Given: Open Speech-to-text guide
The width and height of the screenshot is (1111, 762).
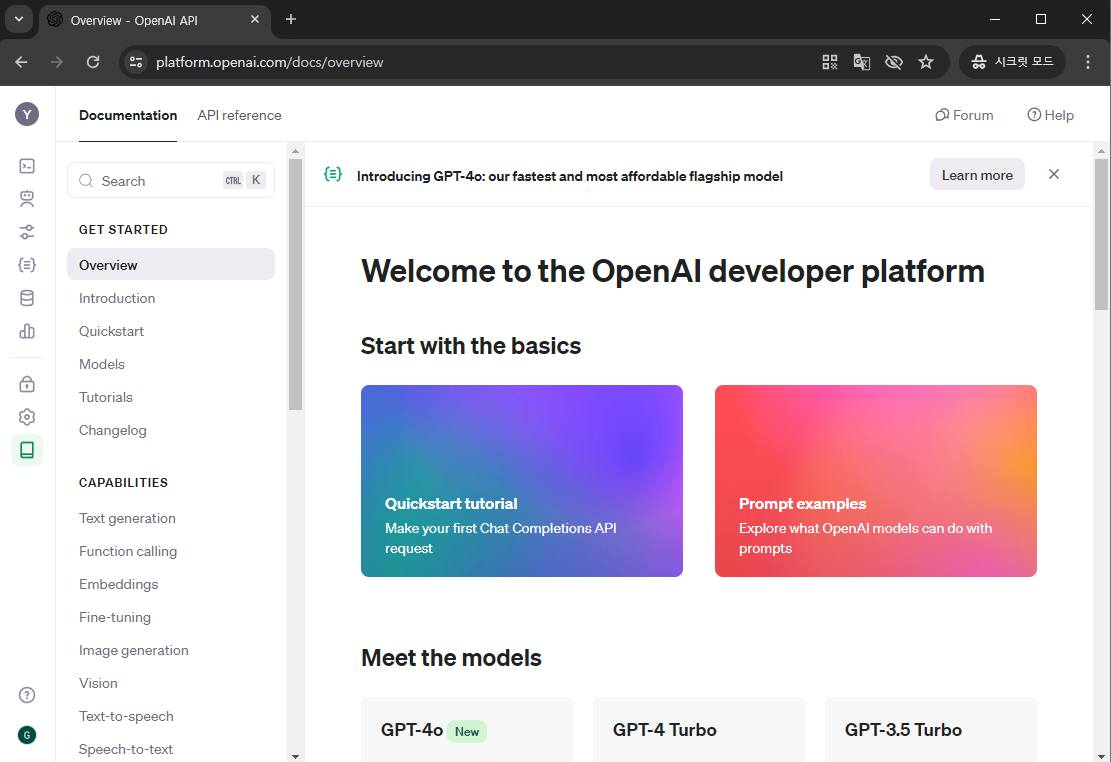Looking at the screenshot, I should pos(125,749).
